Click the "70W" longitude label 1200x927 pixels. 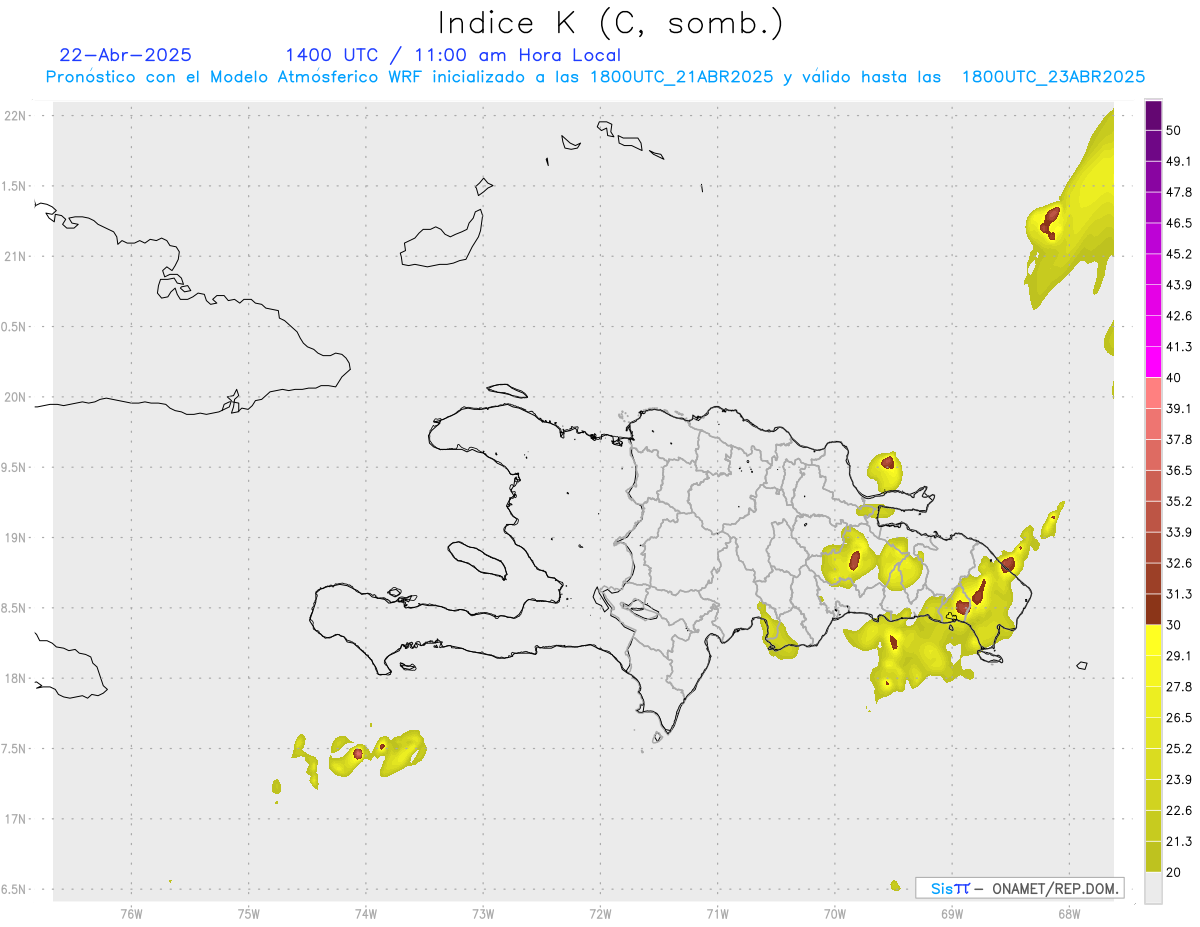click(835, 913)
